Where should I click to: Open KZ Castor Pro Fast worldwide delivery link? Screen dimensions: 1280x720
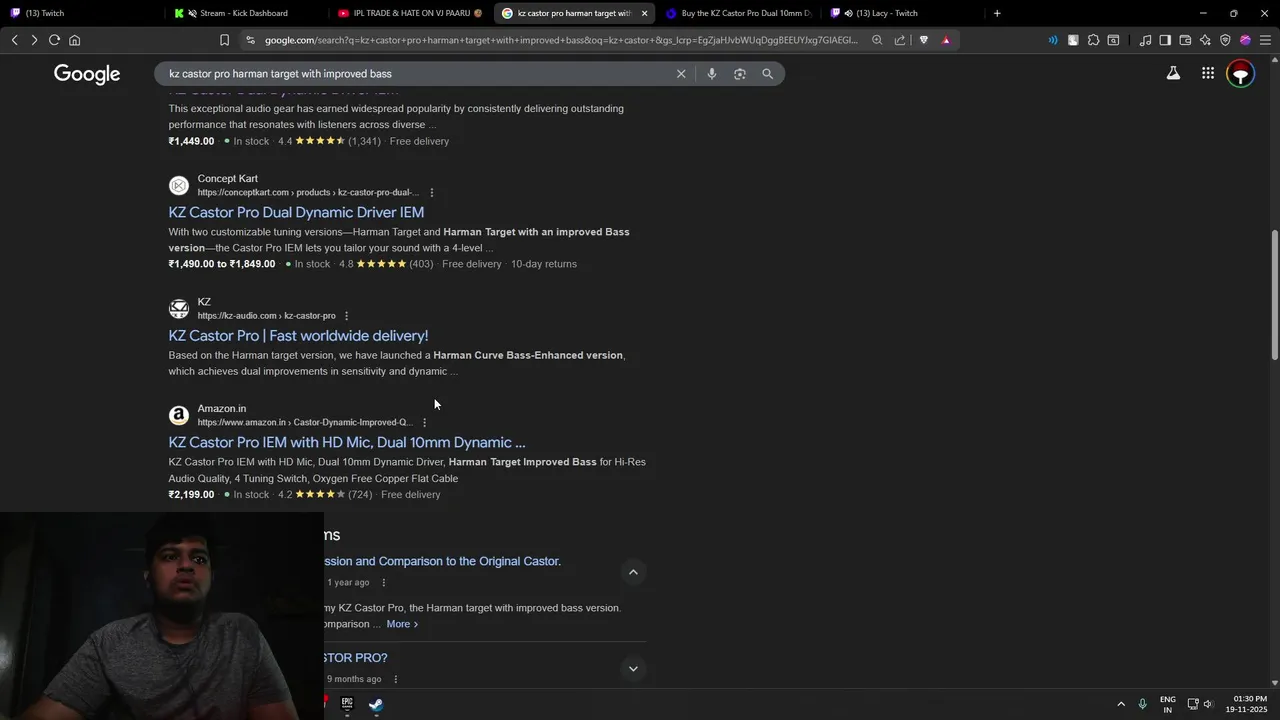[298, 335]
